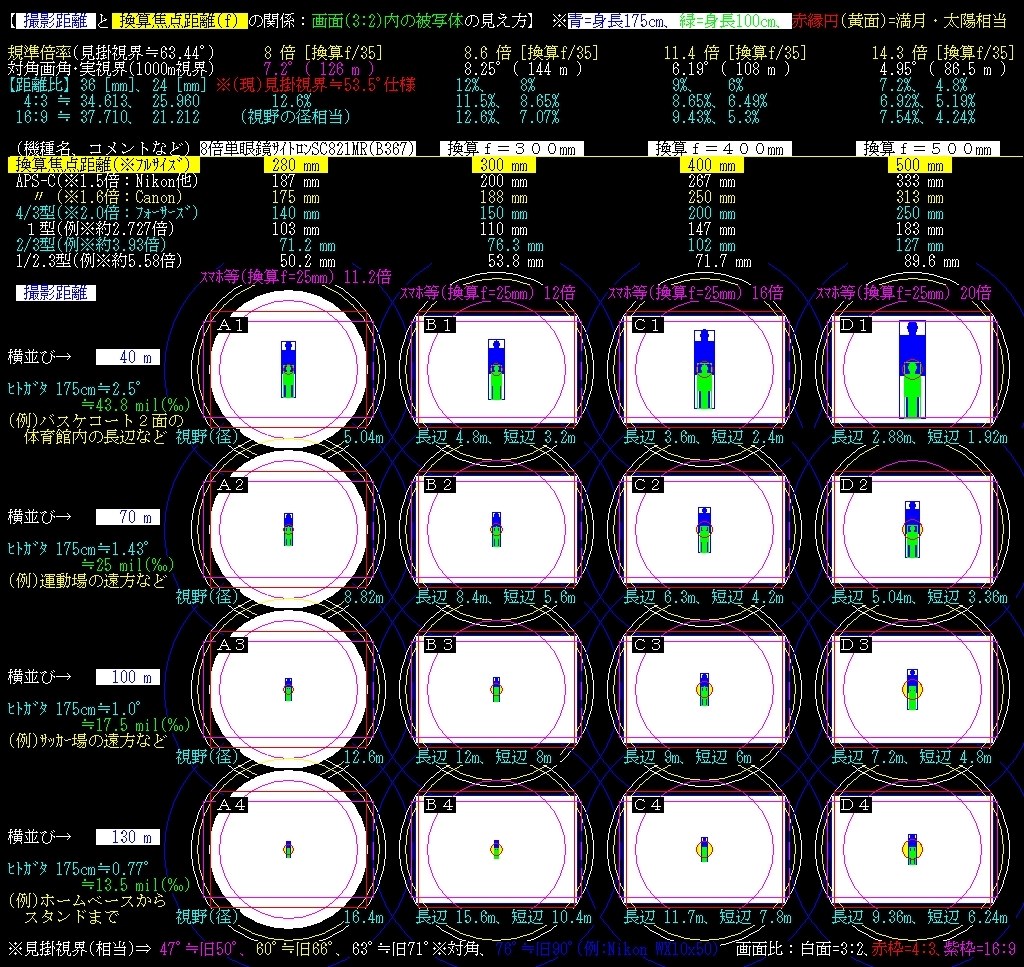Click the 1/2.3型(例※約5.58倍) row label
The width and height of the screenshot is (1024, 967).
(99, 261)
